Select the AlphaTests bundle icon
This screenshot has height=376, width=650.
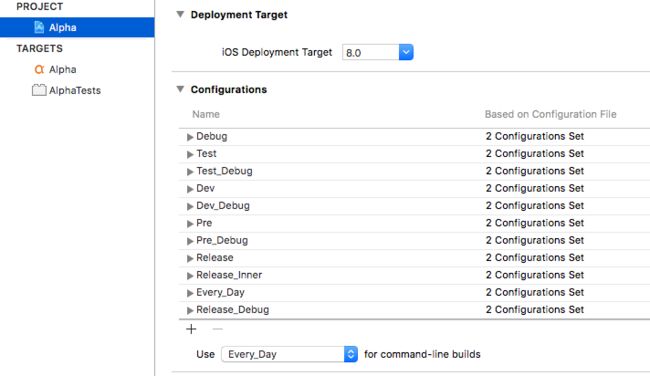click(x=39, y=90)
